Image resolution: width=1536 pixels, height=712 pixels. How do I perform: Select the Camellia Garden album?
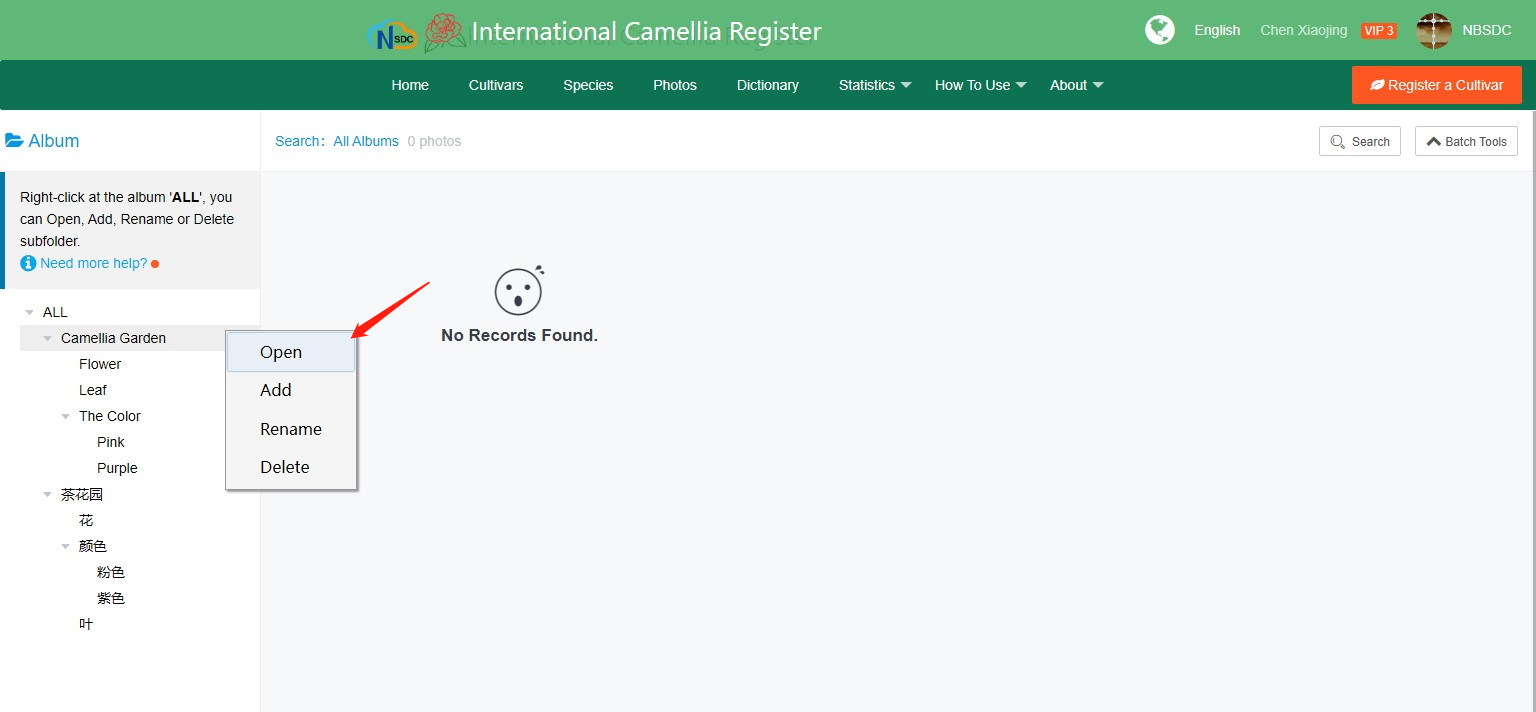113,338
